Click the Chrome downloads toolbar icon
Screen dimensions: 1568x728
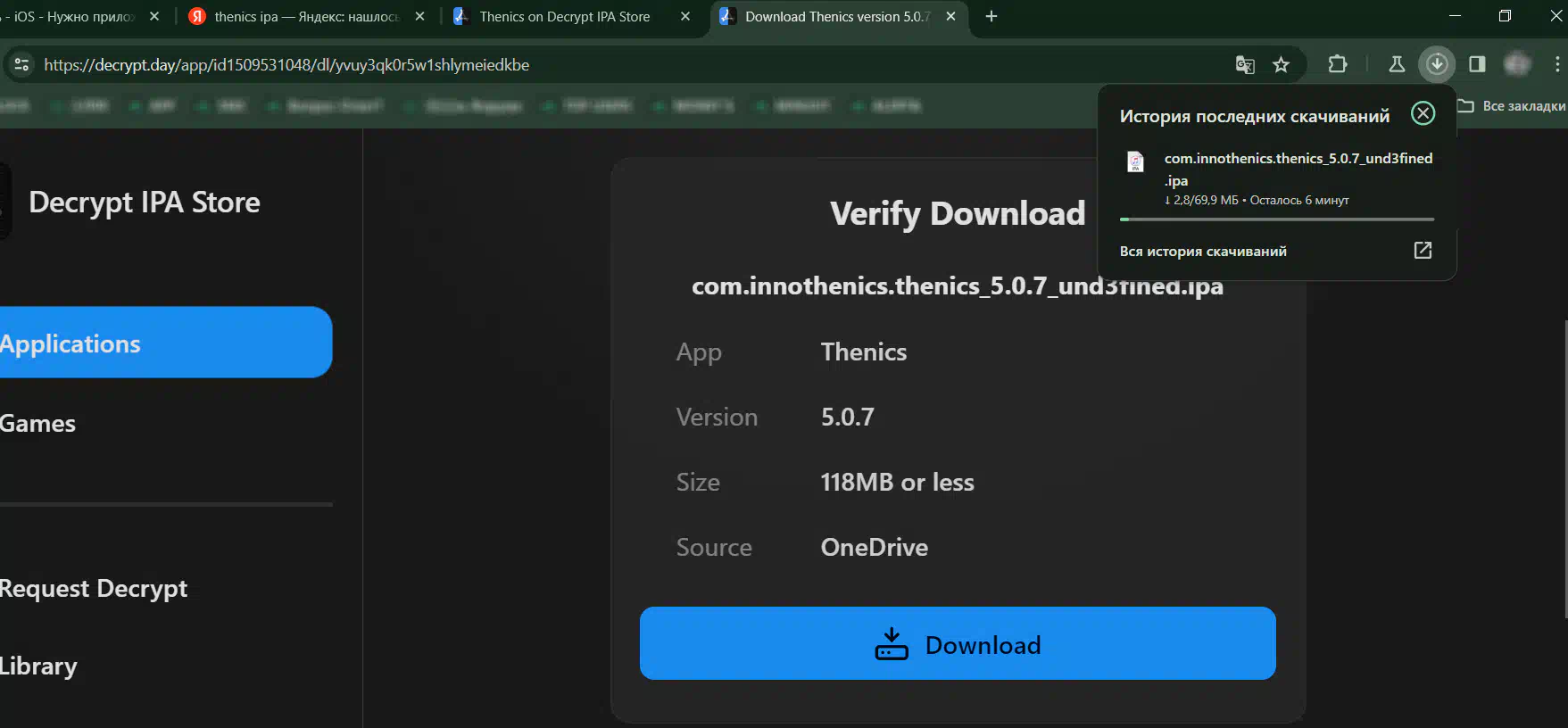[x=1437, y=64]
